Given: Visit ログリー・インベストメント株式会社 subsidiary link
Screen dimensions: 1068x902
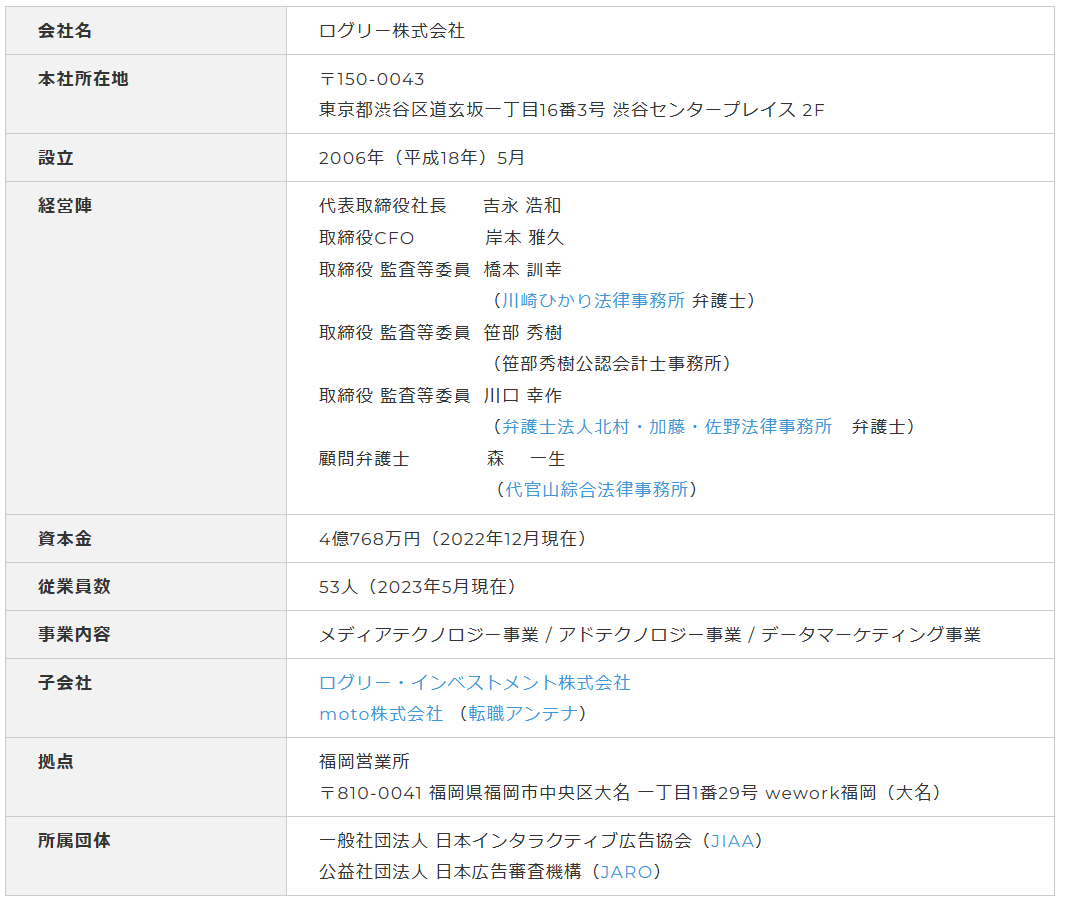Looking at the screenshot, I should pyautogui.click(x=475, y=683).
